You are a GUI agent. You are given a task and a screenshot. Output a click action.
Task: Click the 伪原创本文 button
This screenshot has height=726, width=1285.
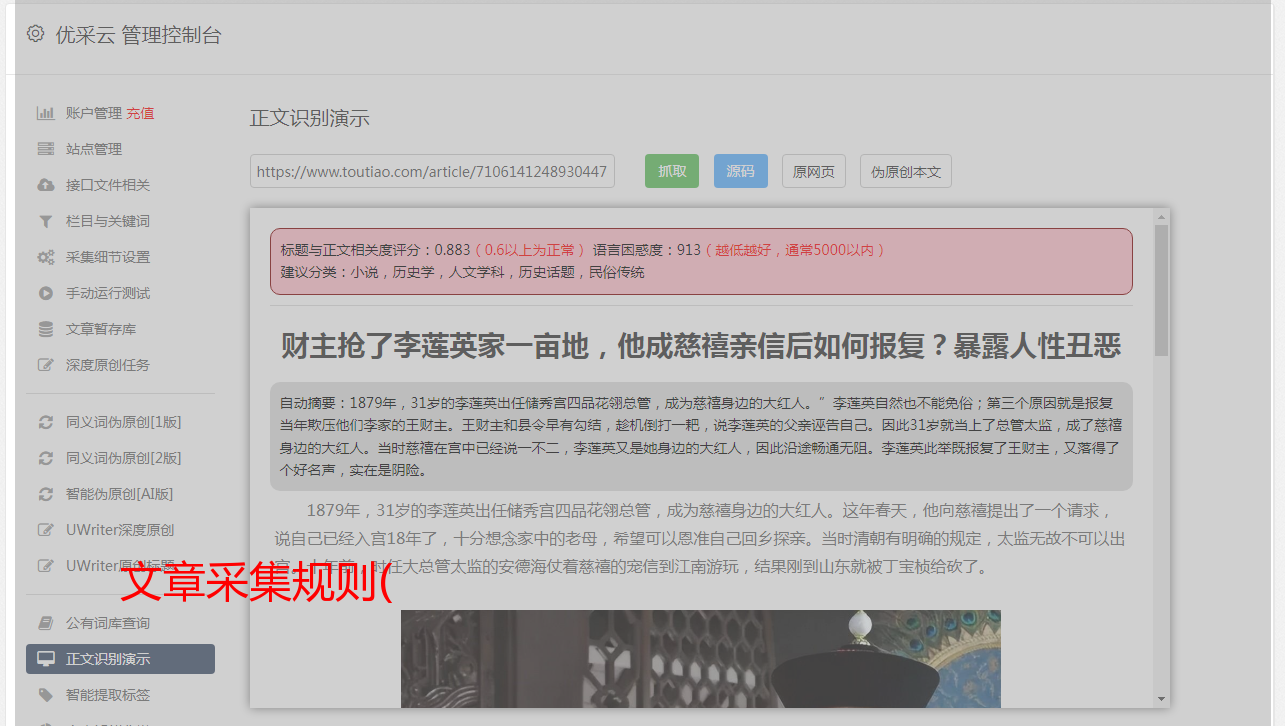906,171
